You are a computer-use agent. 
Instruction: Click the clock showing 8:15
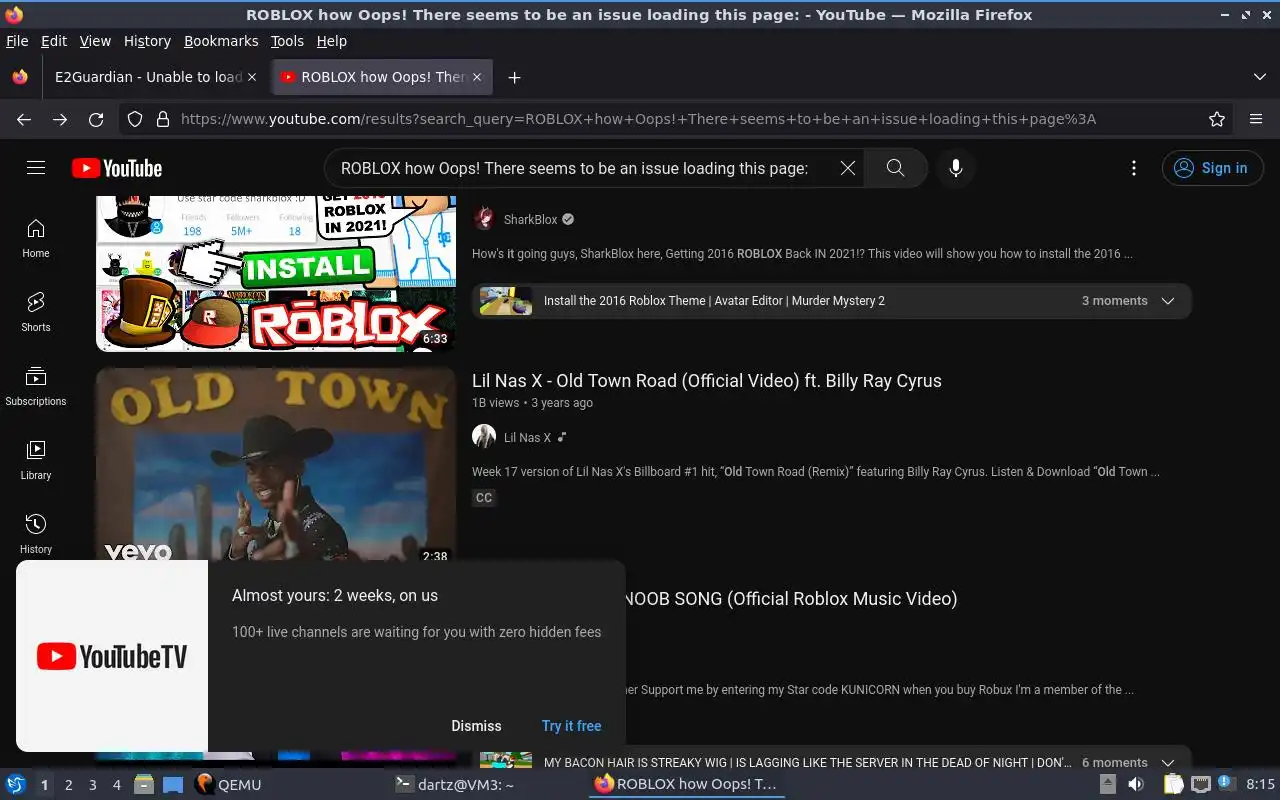(1260, 785)
